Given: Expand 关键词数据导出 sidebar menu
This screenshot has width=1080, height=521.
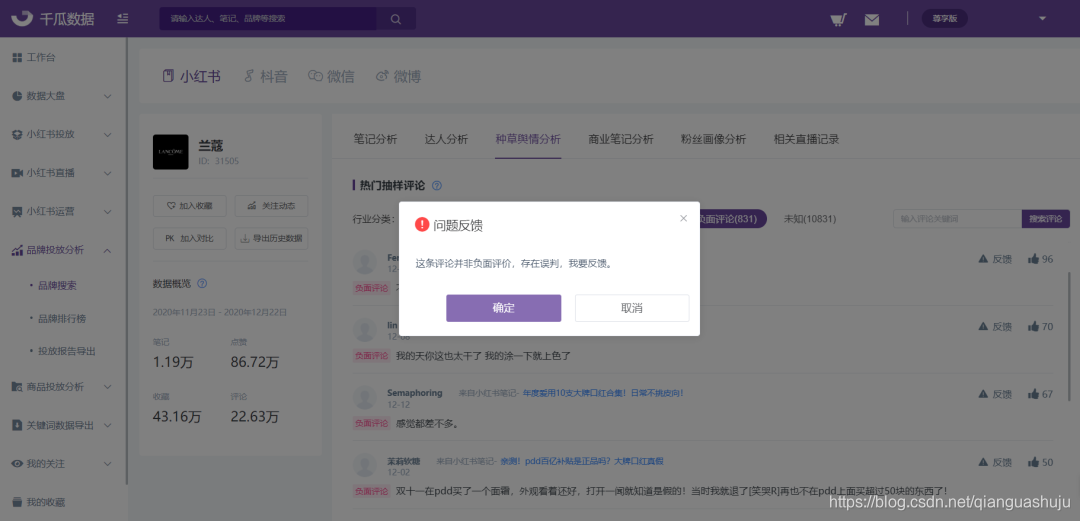Looking at the screenshot, I should point(63,425).
